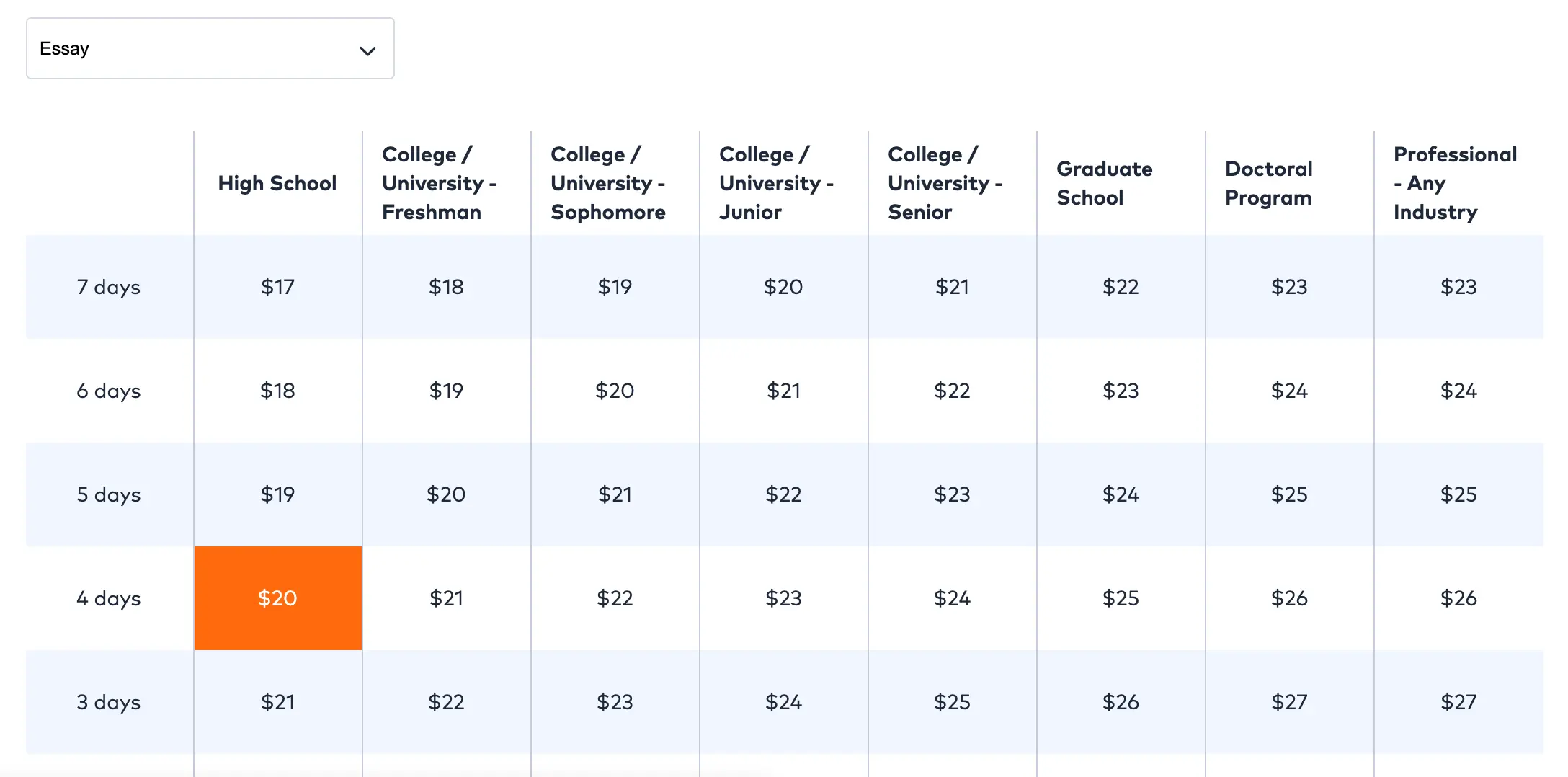Image resolution: width=1568 pixels, height=777 pixels.
Task: Click the 3 days deadline row label
Action: (x=109, y=702)
